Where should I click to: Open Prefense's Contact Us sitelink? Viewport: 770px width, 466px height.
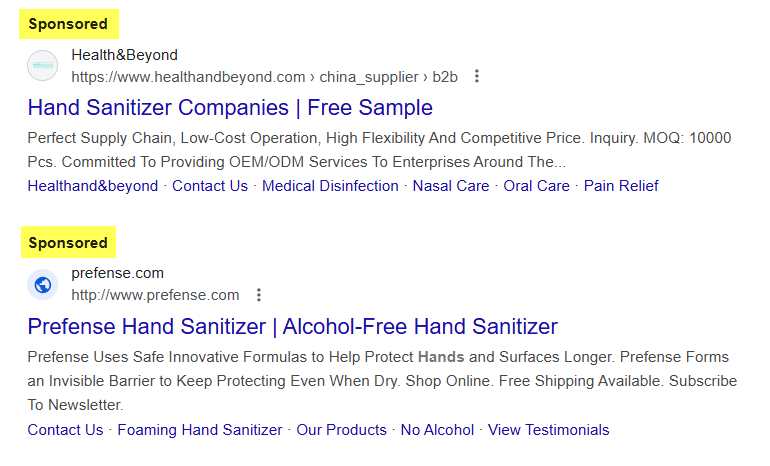pyautogui.click(x=65, y=430)
